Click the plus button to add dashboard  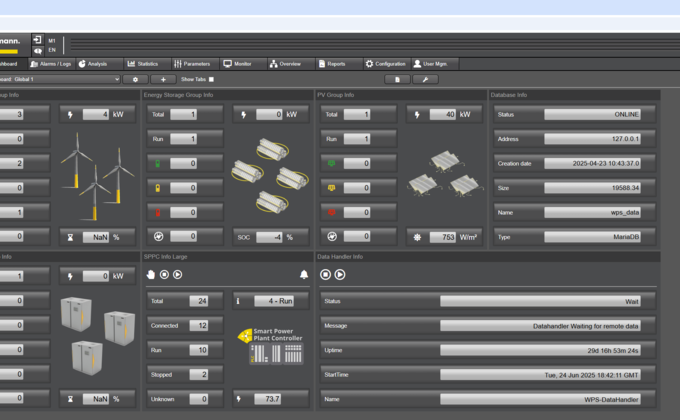[163, 79]
